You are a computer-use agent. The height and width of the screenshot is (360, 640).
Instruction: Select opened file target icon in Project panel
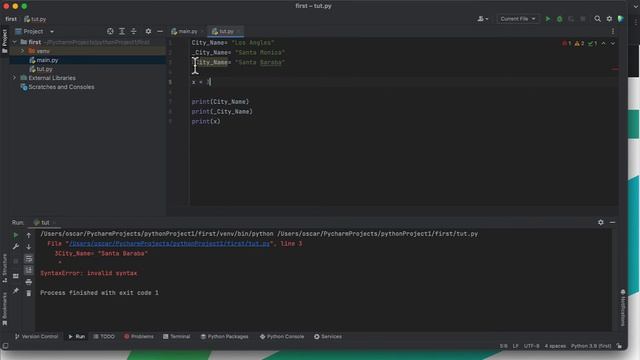[x=110, y=31]
